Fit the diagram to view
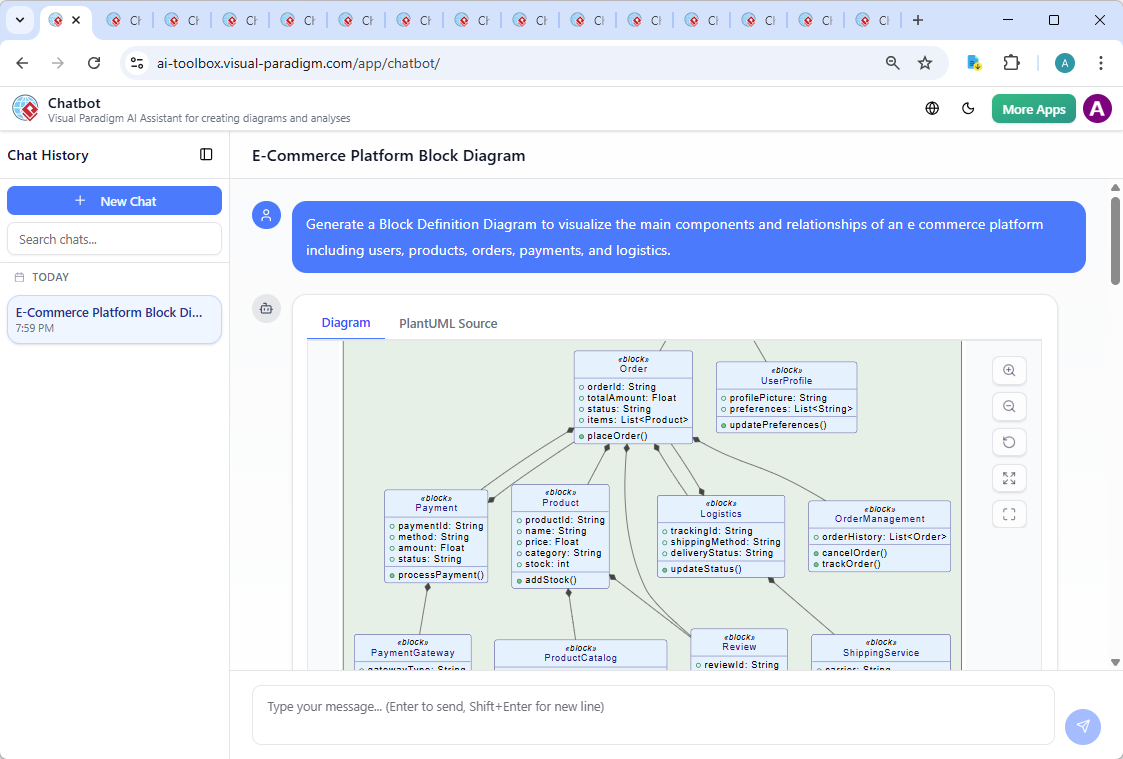 click(1009, 514)
